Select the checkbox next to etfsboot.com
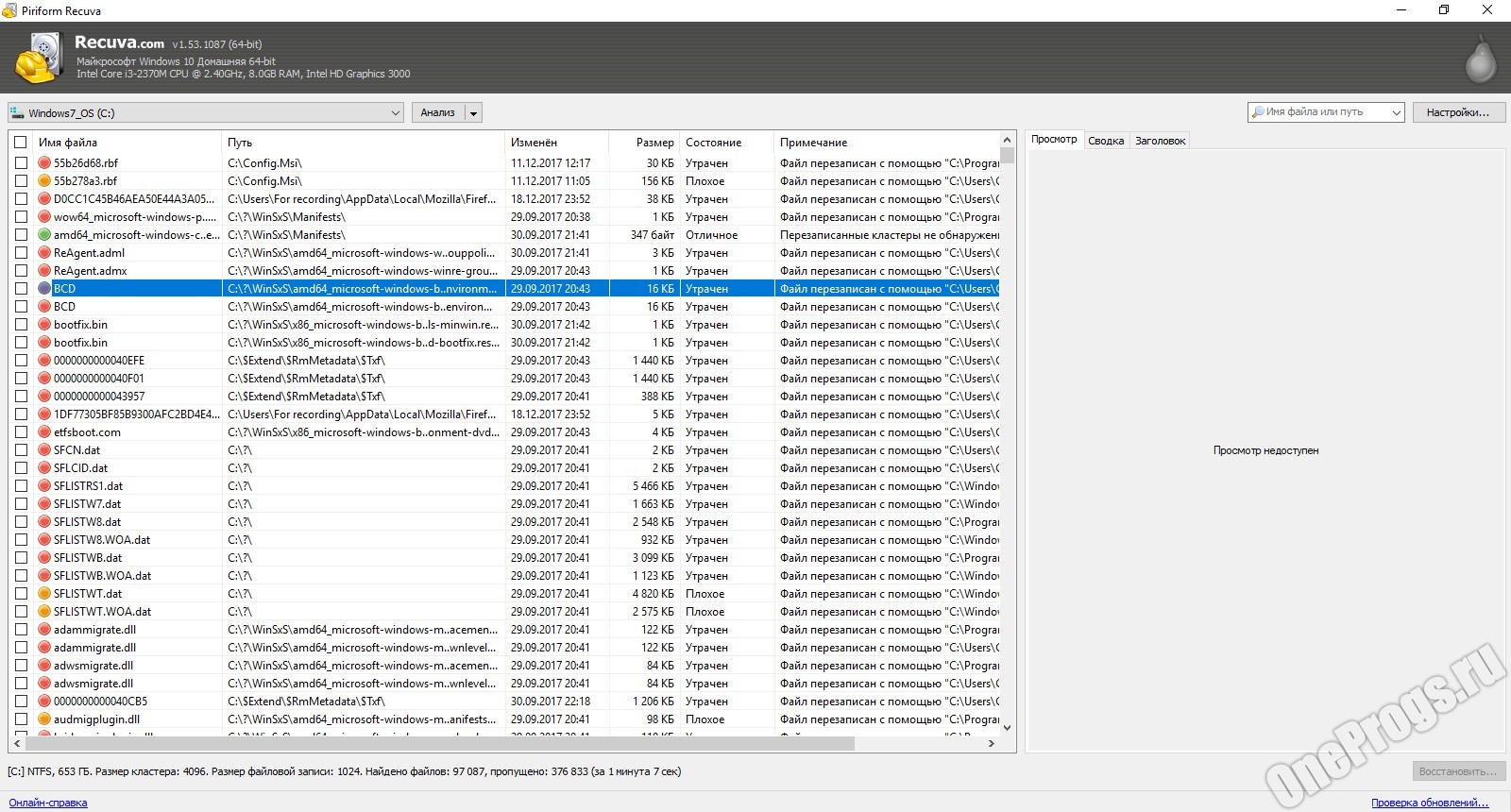1511x812 pixels. [21, 432]
